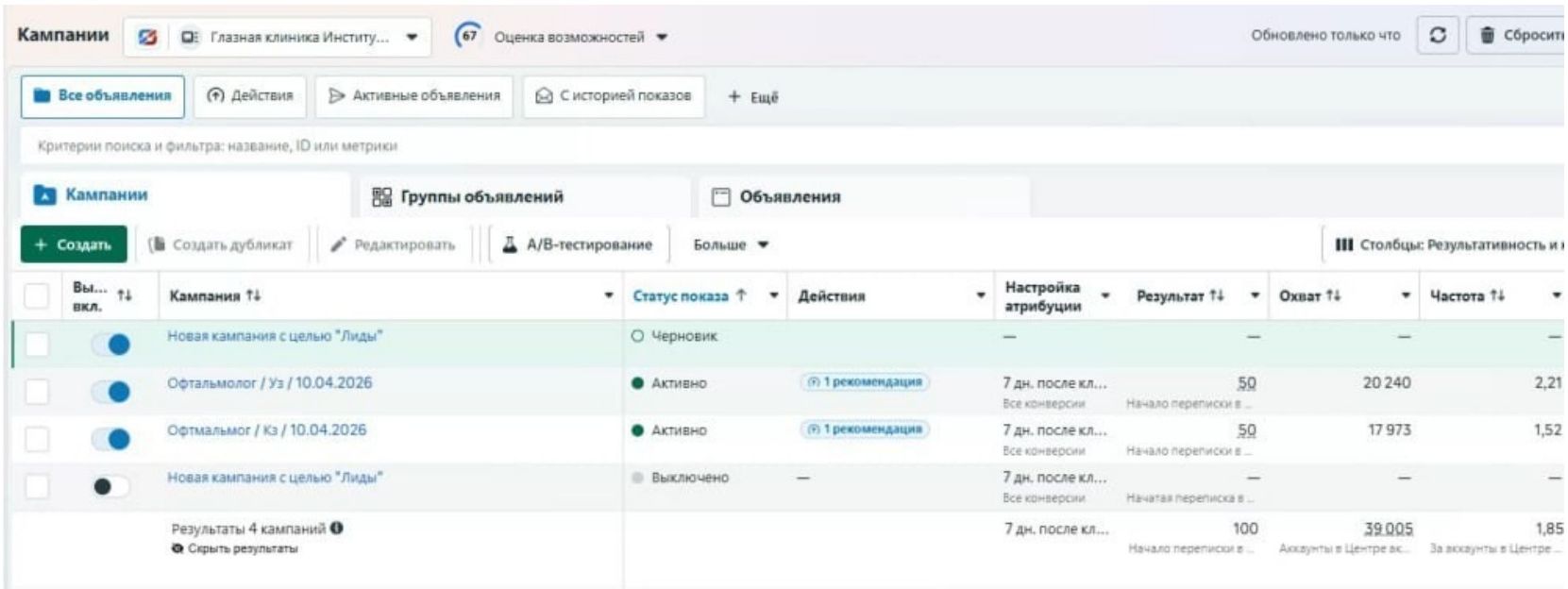
Task: Click Скрыть результаты link
Action: pos(234,548)
